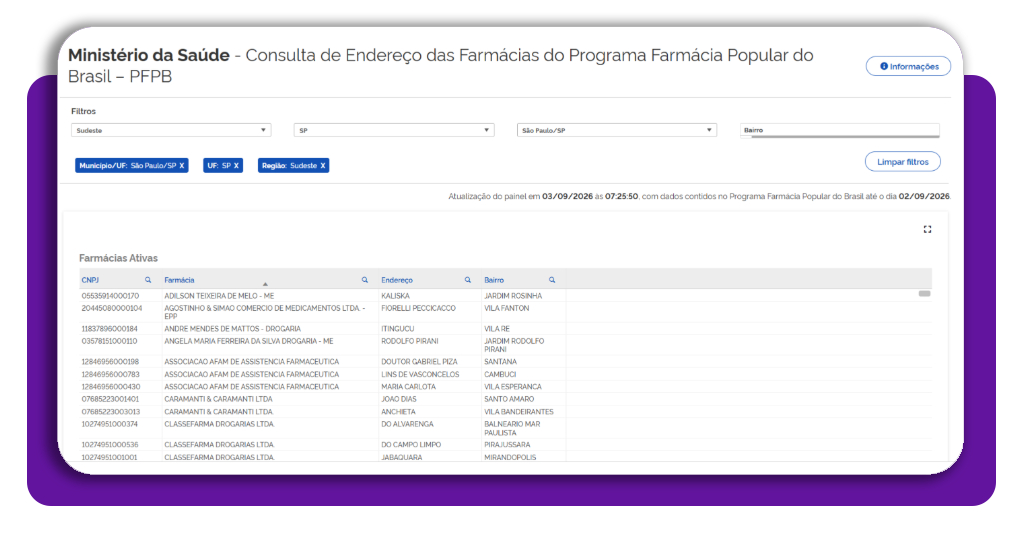Click the KALISKA address cell
1024x536 pixels.
pyautogui.click(x=396, y=296)
